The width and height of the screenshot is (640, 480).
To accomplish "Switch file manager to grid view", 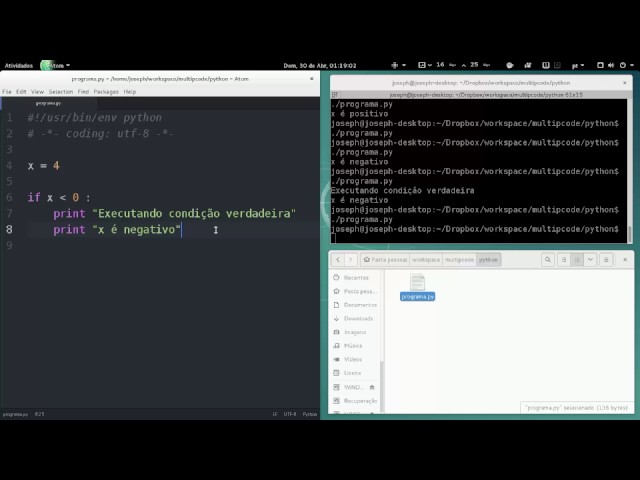I will point(577,260).
